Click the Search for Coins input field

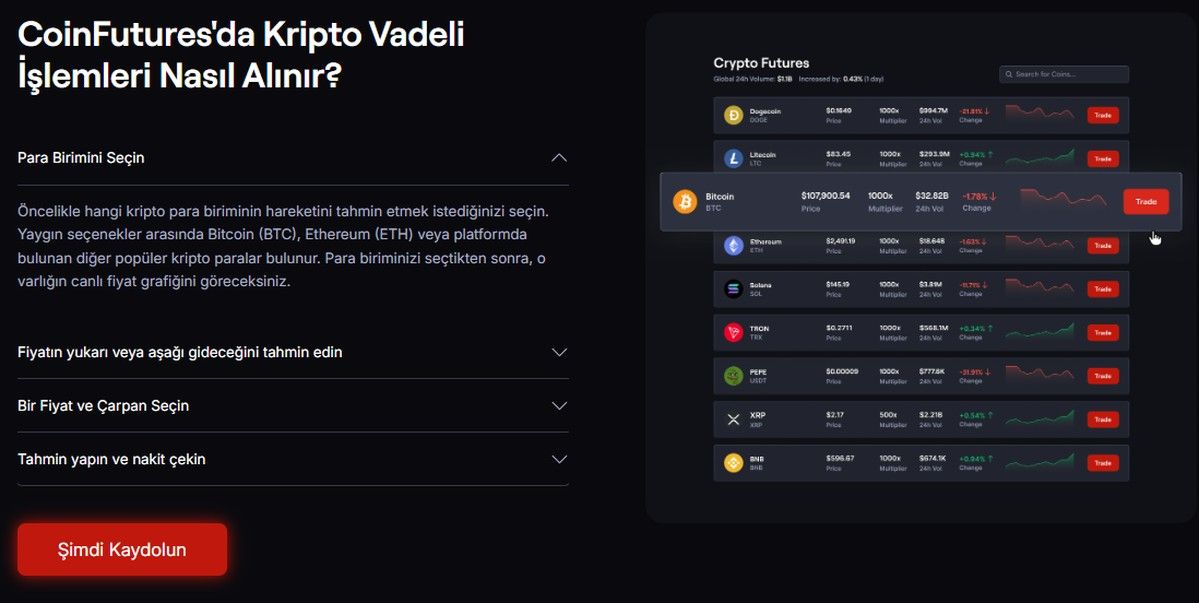point(1063,74)
